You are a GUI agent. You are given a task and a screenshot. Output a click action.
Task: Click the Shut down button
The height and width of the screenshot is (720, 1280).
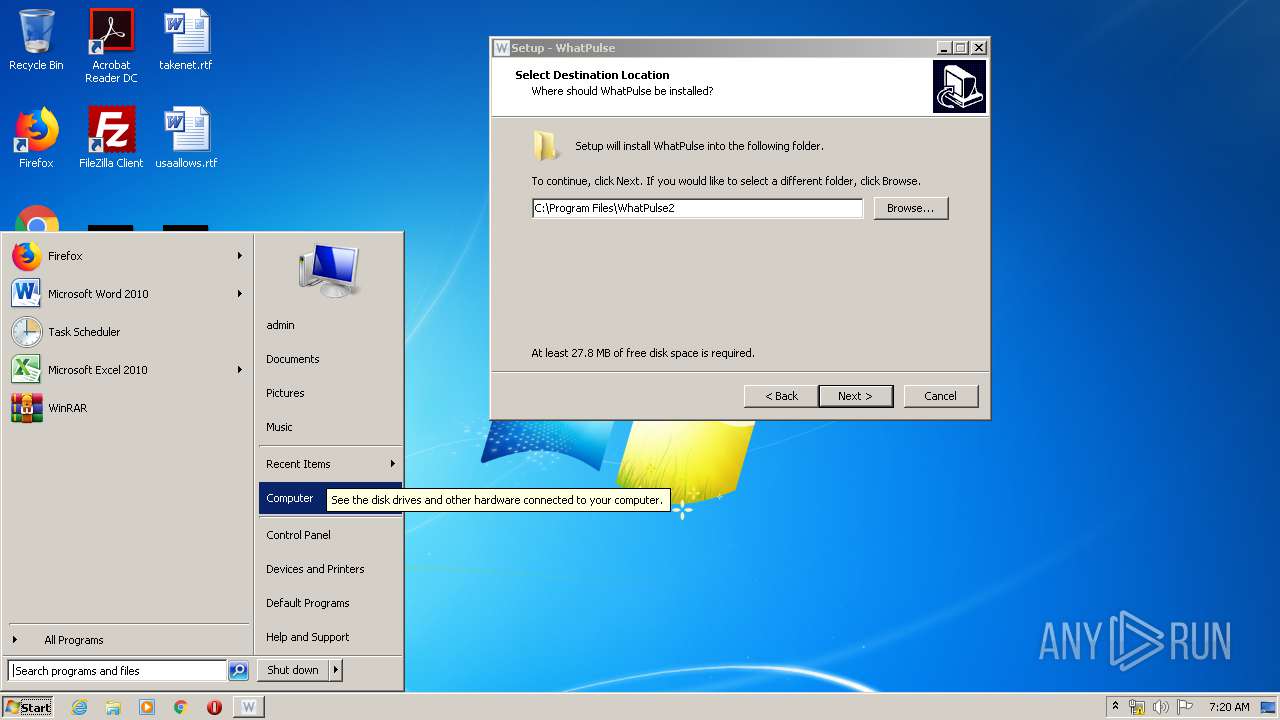pyautogui.click(x=293, y=670)
